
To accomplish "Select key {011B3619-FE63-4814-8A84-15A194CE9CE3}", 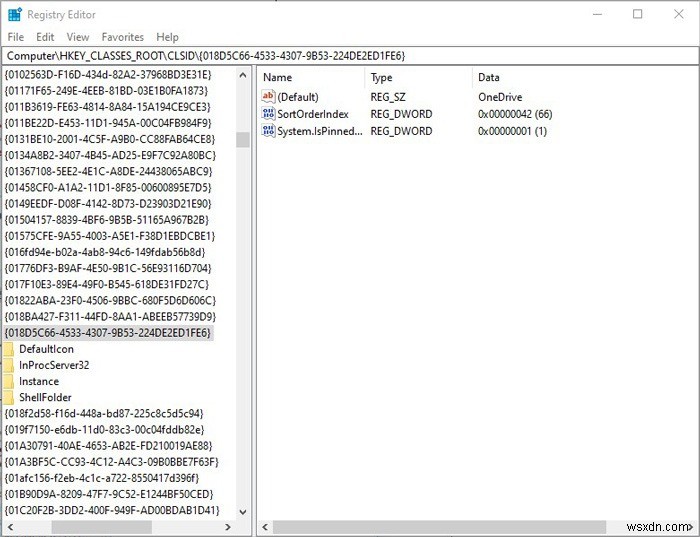I will [x=107, y=107].
